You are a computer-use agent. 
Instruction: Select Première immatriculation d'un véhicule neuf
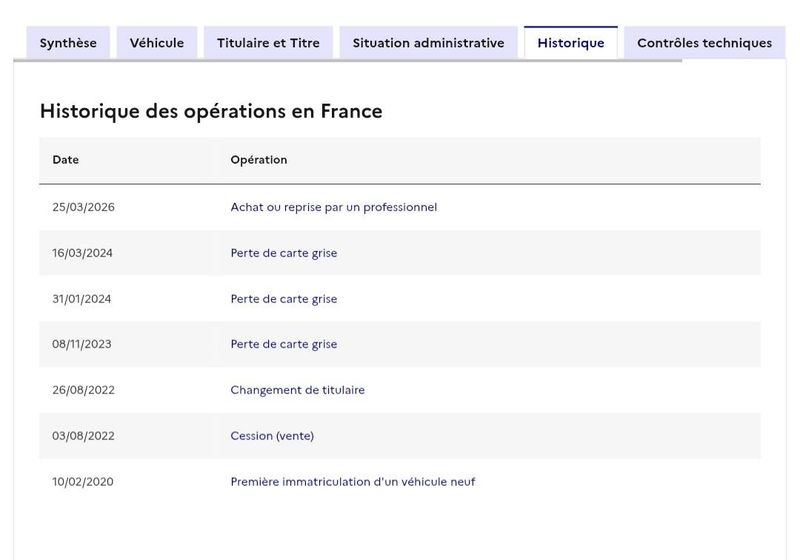coord(353,482)
